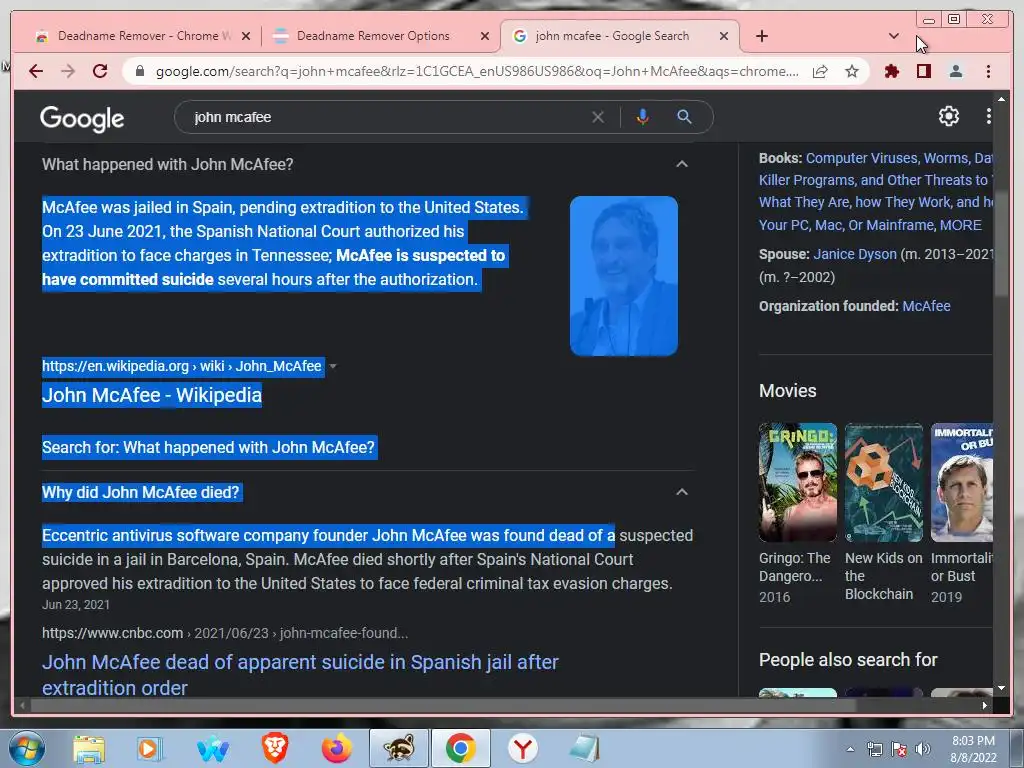This screenshot has height=768, width=1024.
Task: Click Search for: What happened with John McAfee
Action: [x=208, y=447]
